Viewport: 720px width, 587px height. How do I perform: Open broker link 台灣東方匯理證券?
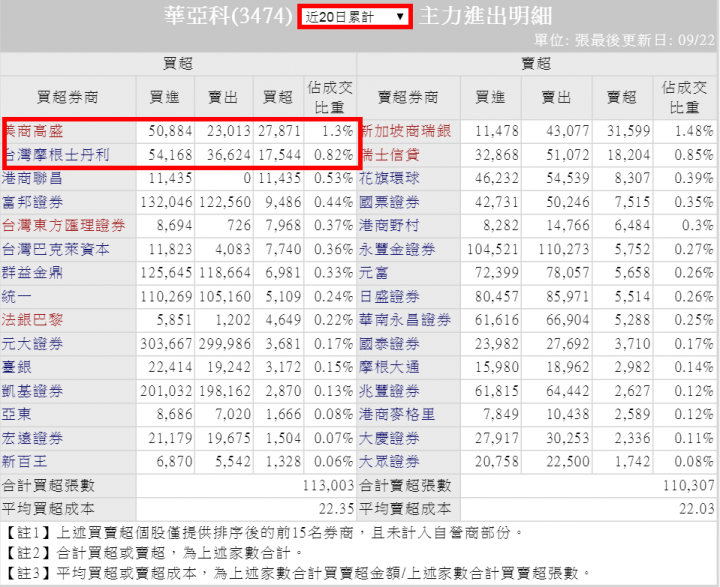tap(63, 226)
